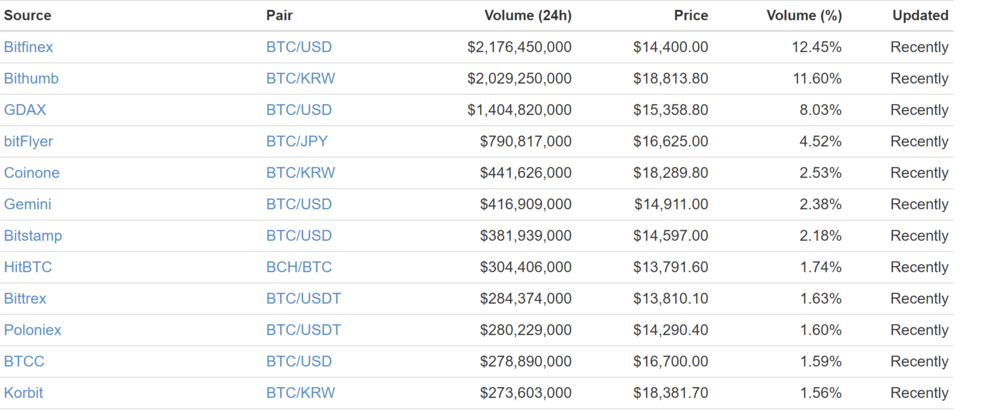The height and width of the screenshot is (412, 1000).
Task: Click the BCH/BTC pair link
Action: [x=299, y=267]
